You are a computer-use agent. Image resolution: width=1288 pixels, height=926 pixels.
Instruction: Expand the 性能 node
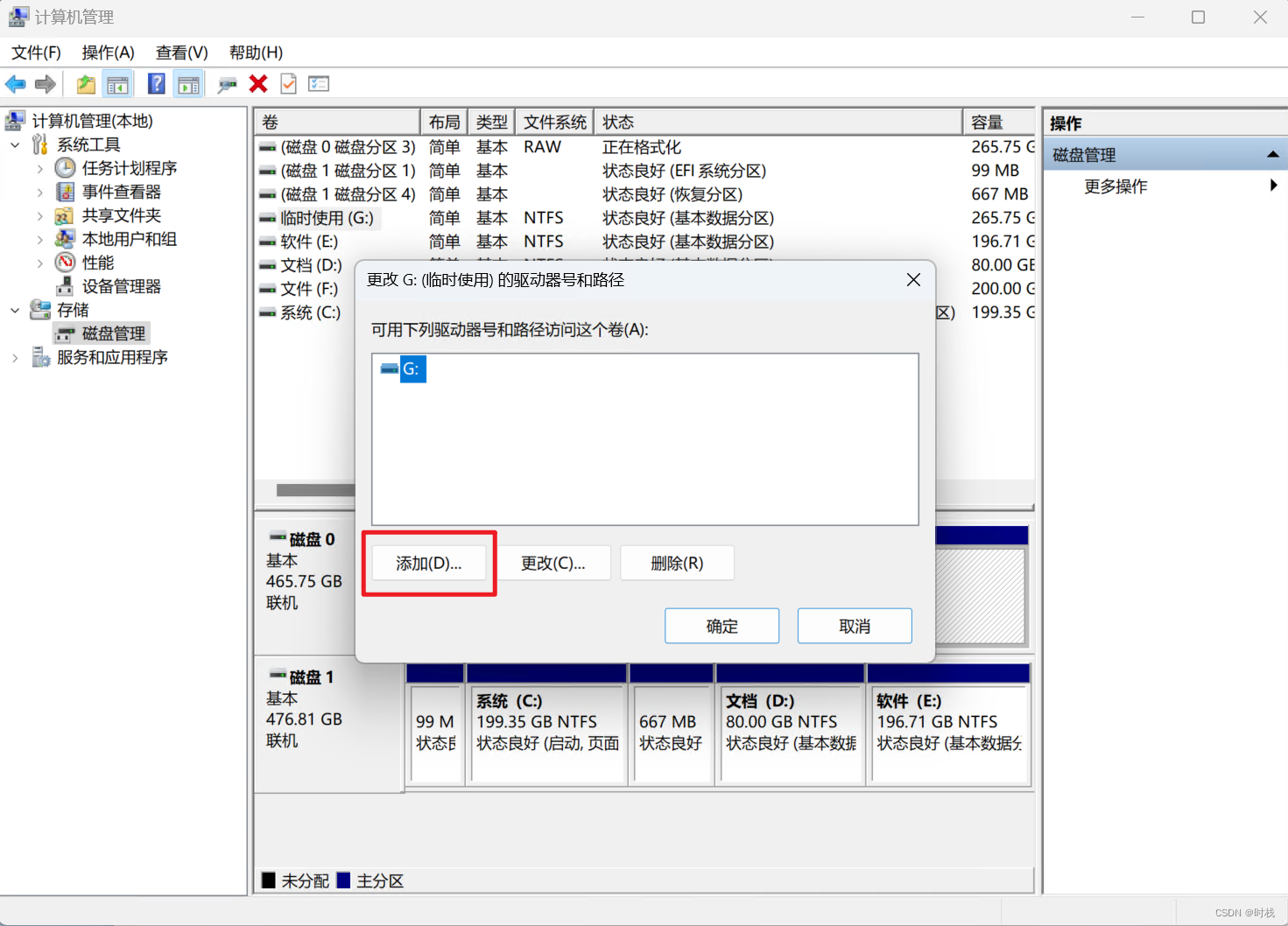point(40,263)
